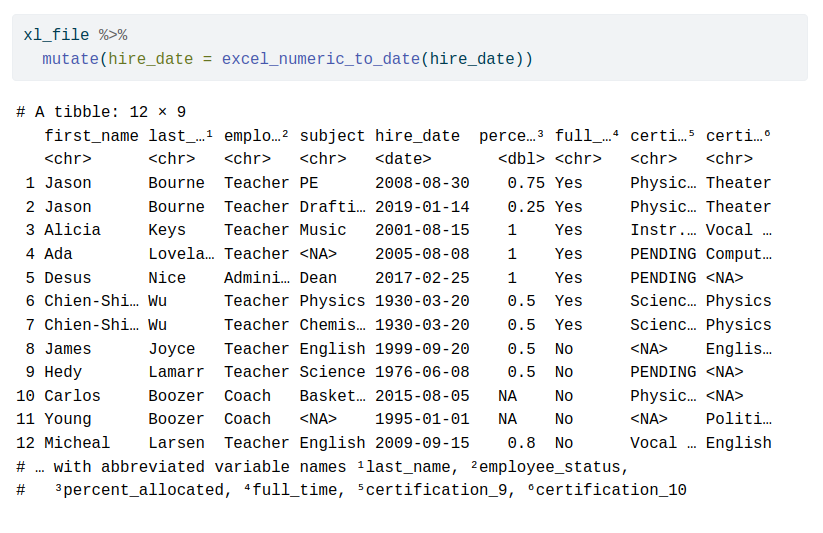Viewport: 823px width, 533px height.
Task: Select hire date 1995-01-01
Action: [x=422, y=419]
